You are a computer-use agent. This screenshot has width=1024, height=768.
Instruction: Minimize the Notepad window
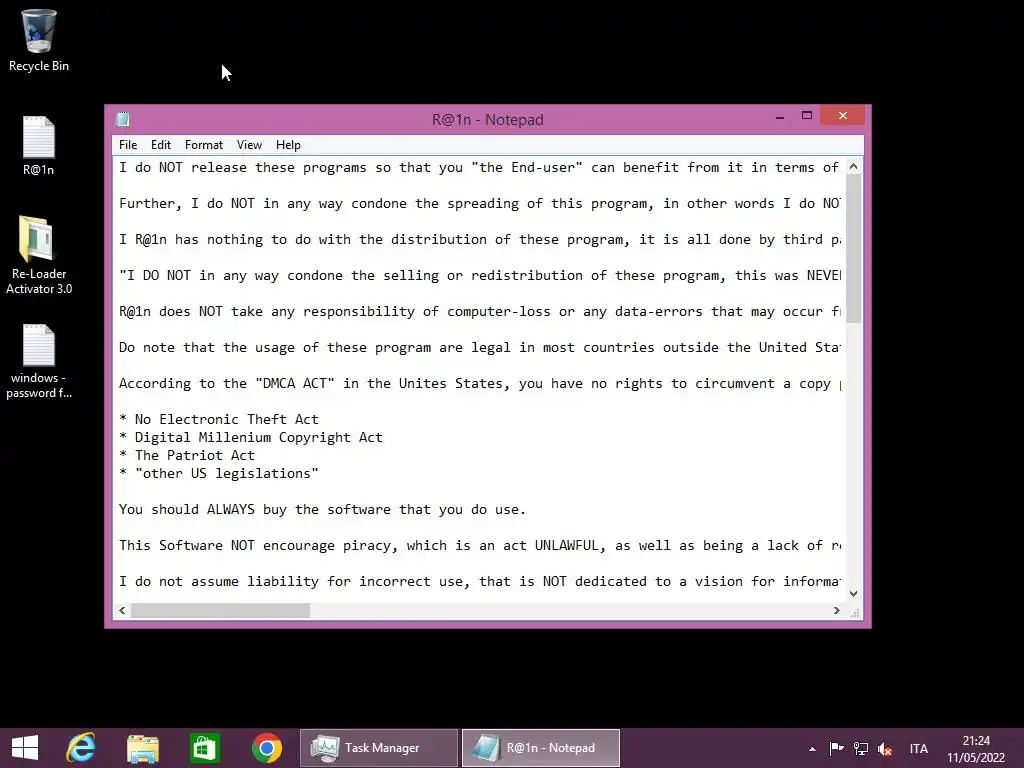pos(780,117)
